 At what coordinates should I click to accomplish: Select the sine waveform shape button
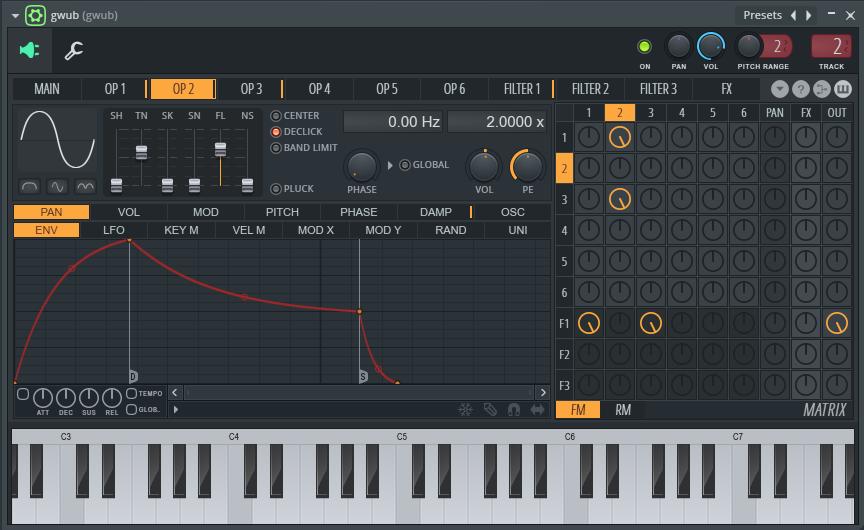[x=57, y=187]
